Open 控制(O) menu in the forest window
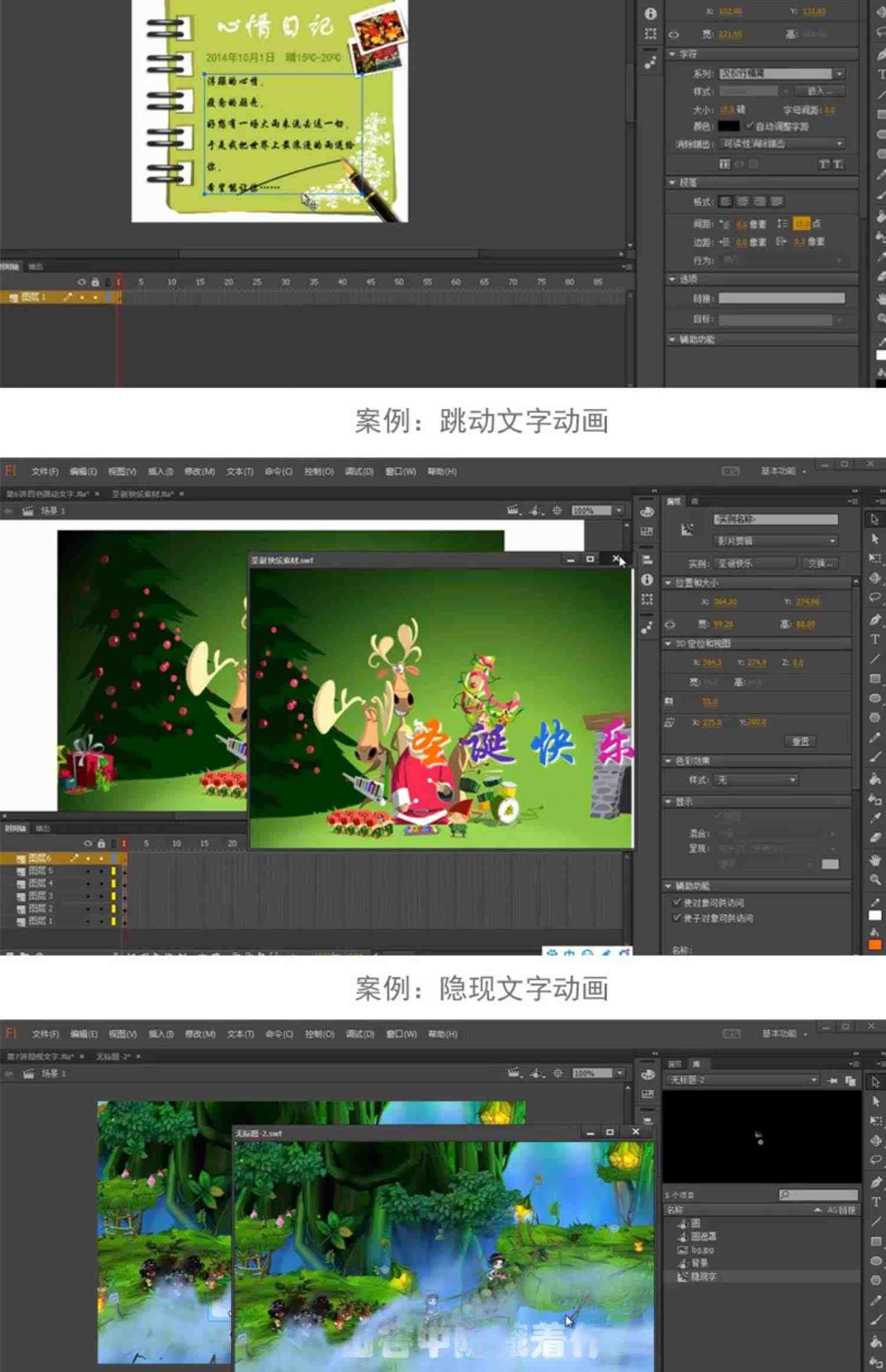This screenshot has height=1372, width=886. coord(320,1034)
